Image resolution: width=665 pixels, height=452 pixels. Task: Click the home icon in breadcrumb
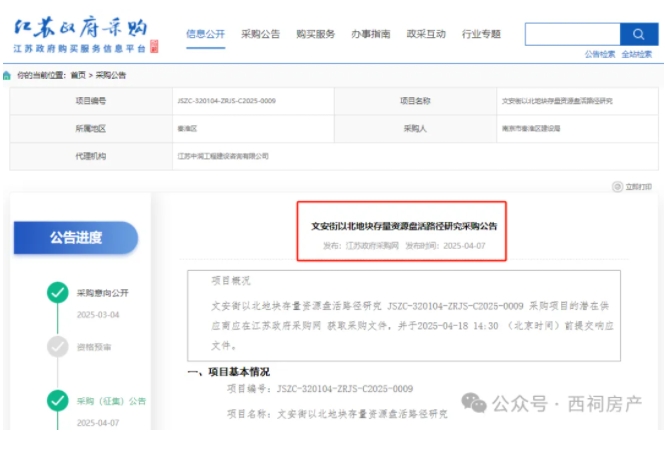[7, 75]
